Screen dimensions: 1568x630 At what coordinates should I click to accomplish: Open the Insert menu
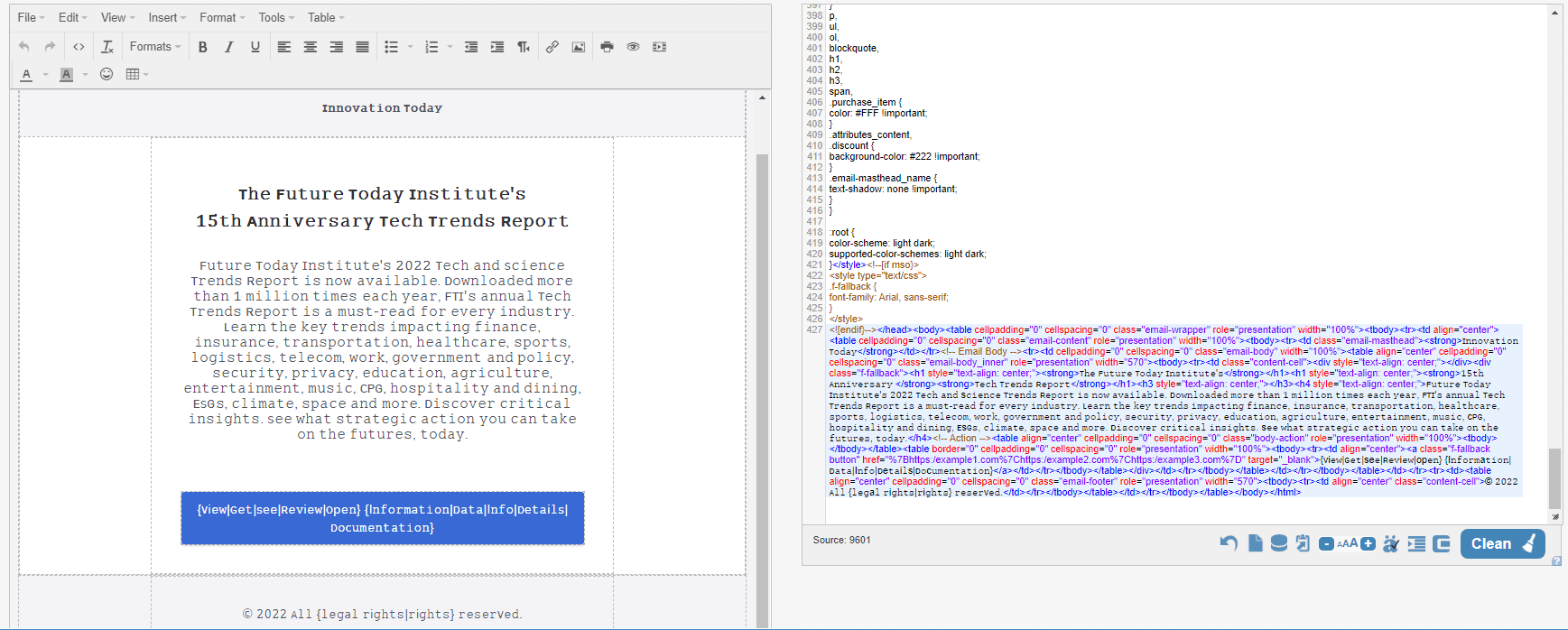[167, 17]
